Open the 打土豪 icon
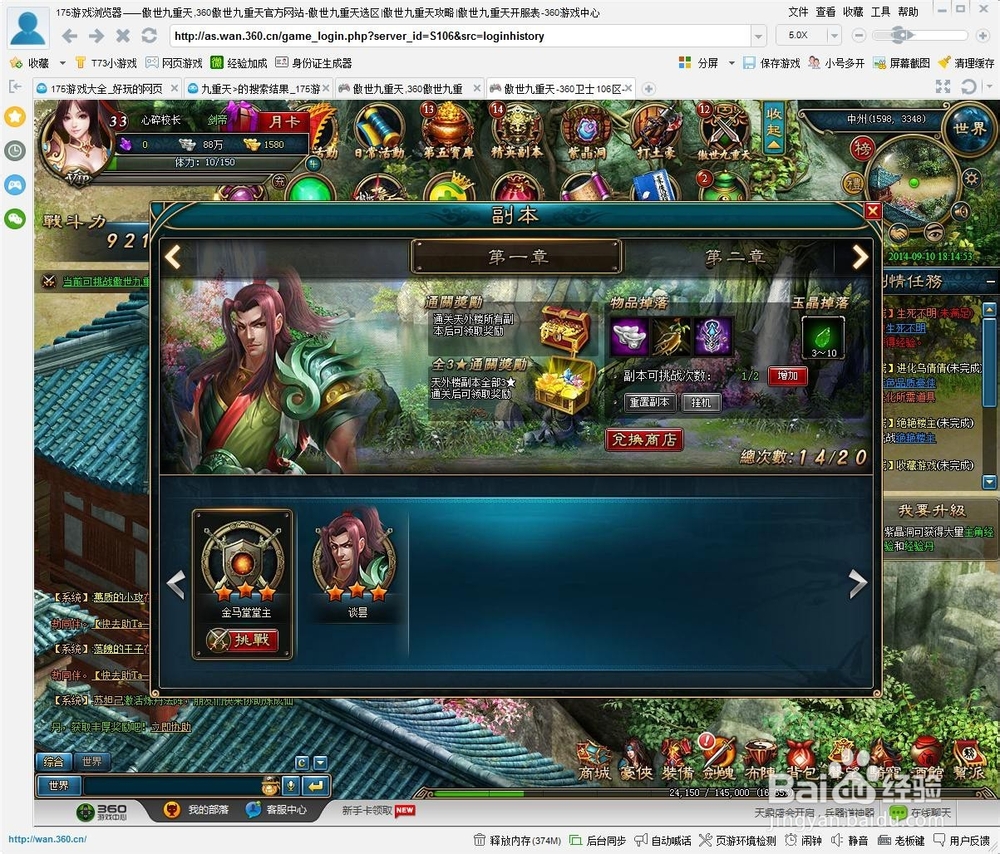 (x=655, y=132)
